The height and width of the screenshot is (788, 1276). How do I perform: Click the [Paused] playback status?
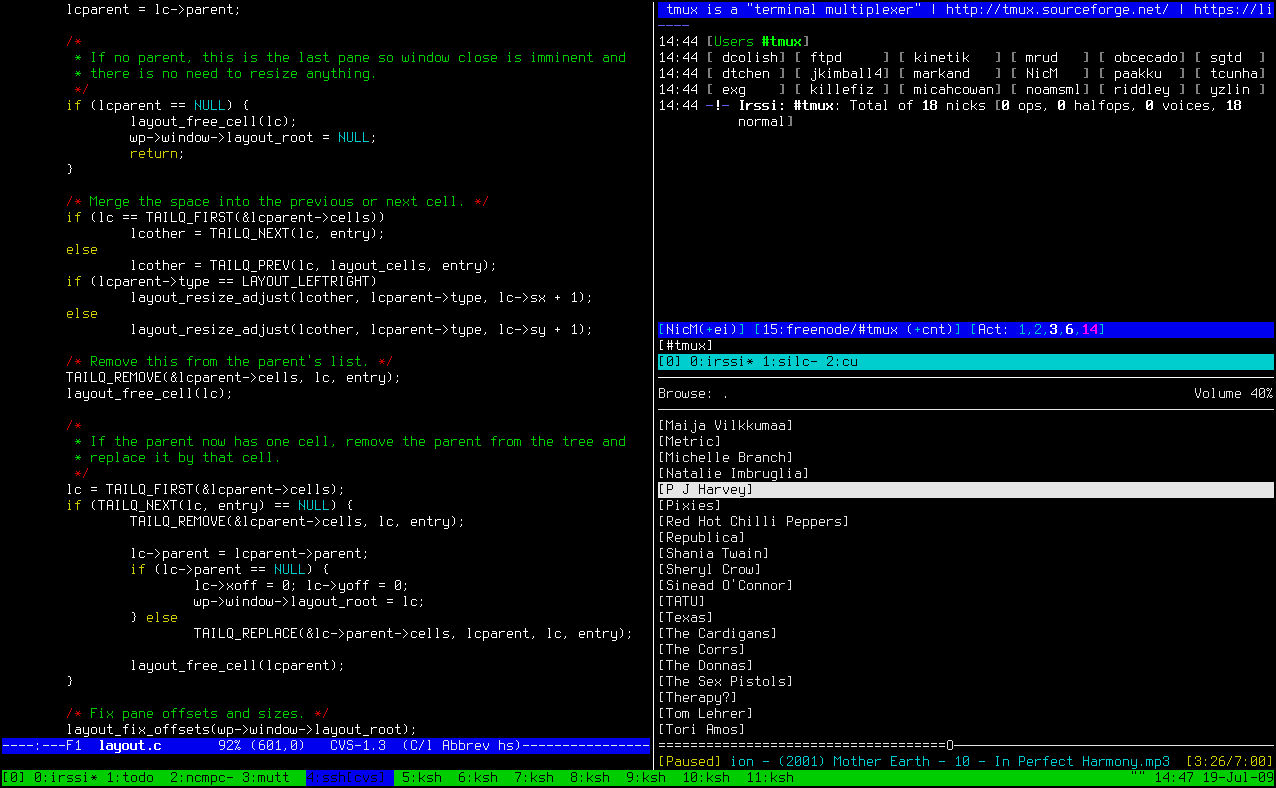pyautogui.click(x=690, y=762)
